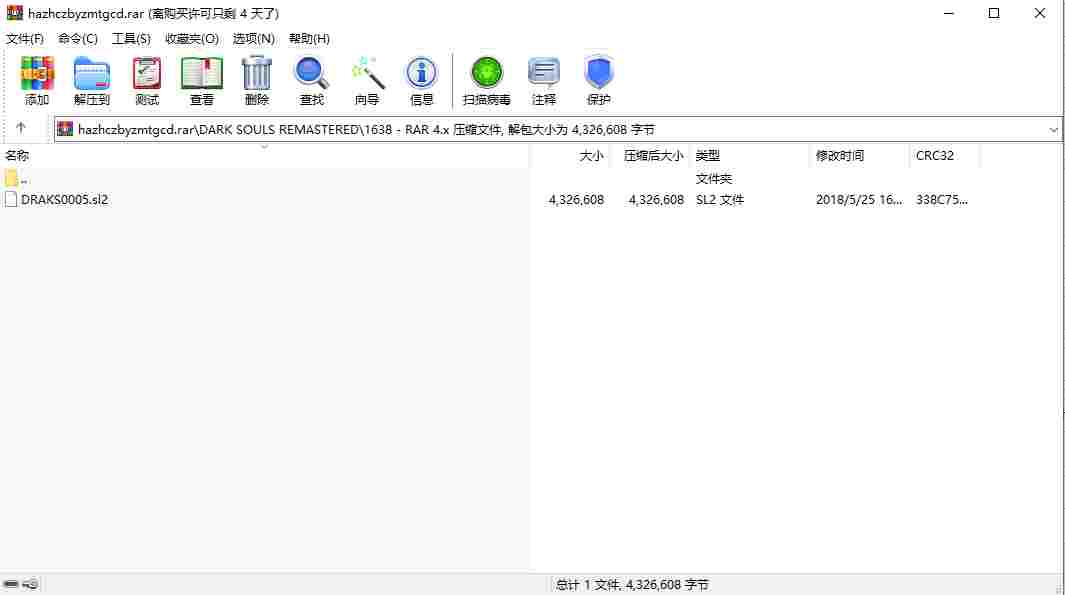
Task: Open the Options (选项) menu
Action: (253, 39)
